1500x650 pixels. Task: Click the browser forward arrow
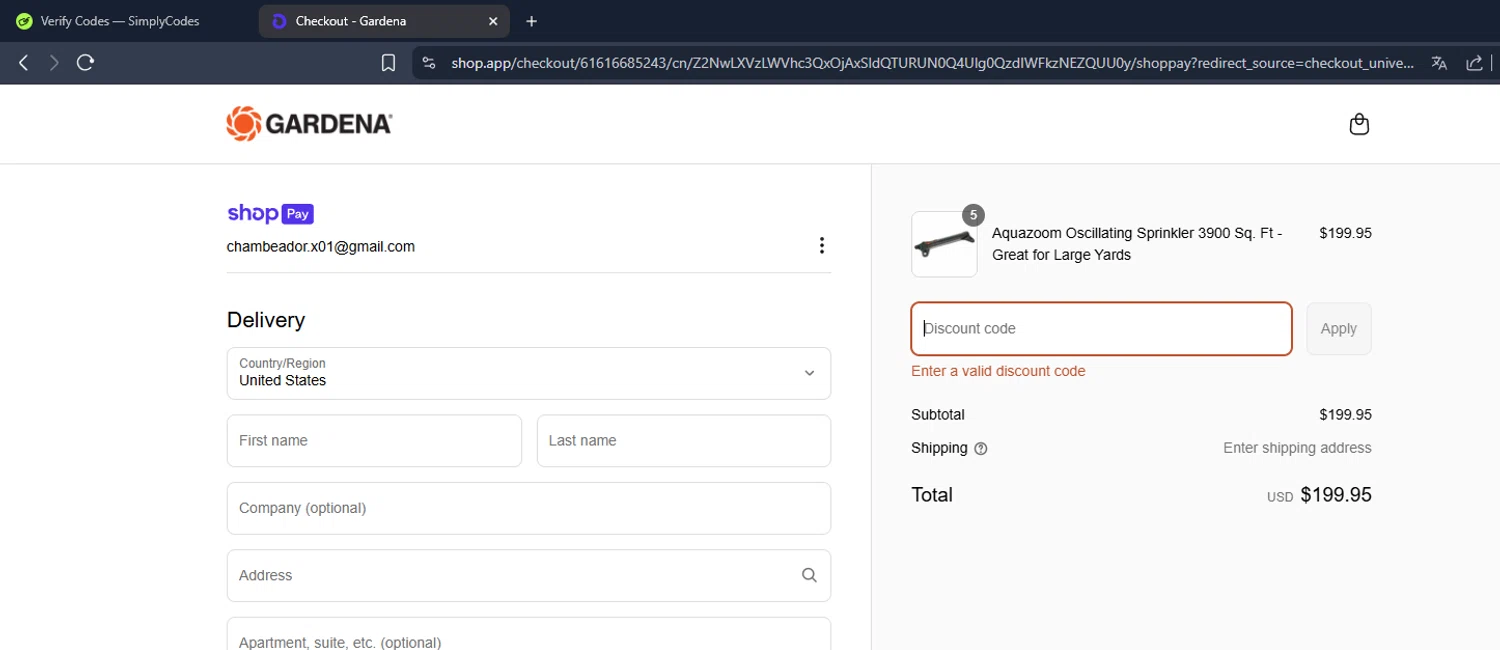[x=54, y=63]
